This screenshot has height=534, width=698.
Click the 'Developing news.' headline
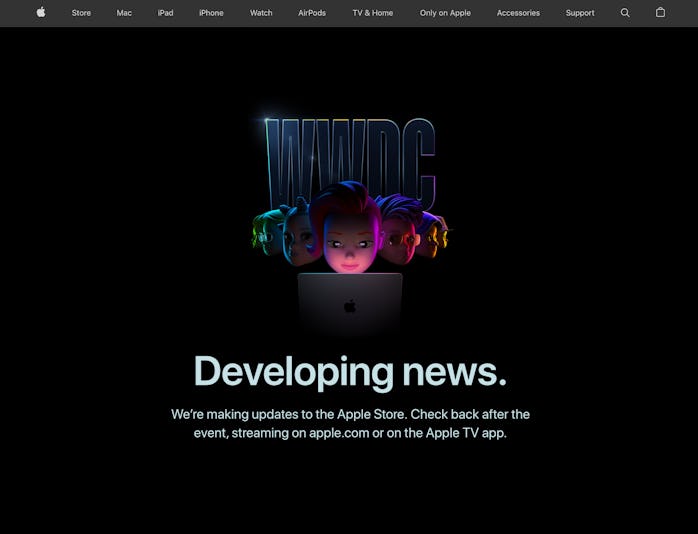pyautogui.click(x=350, y=372)
